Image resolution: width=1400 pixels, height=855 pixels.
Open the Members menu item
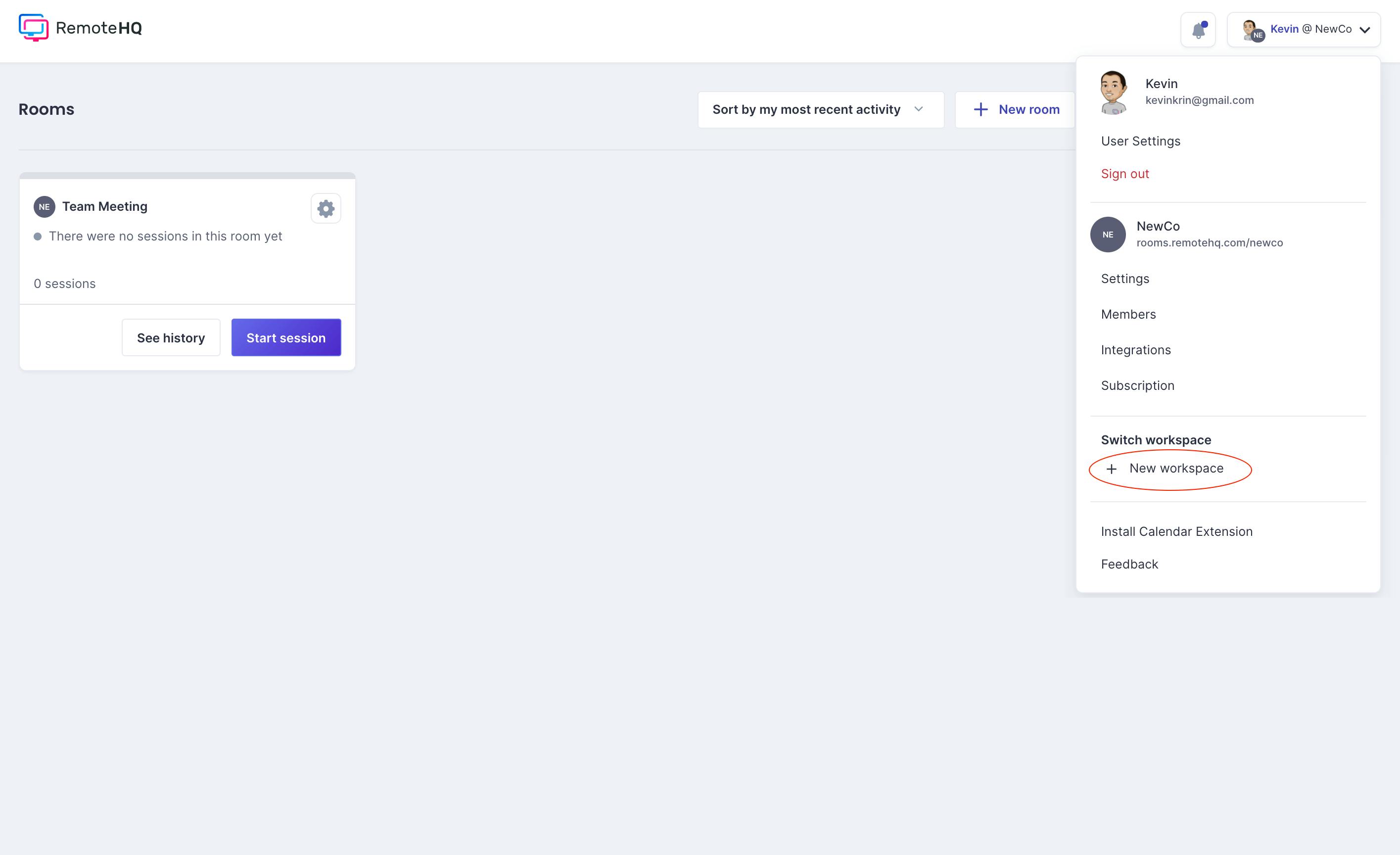(x=1128, y=314)
